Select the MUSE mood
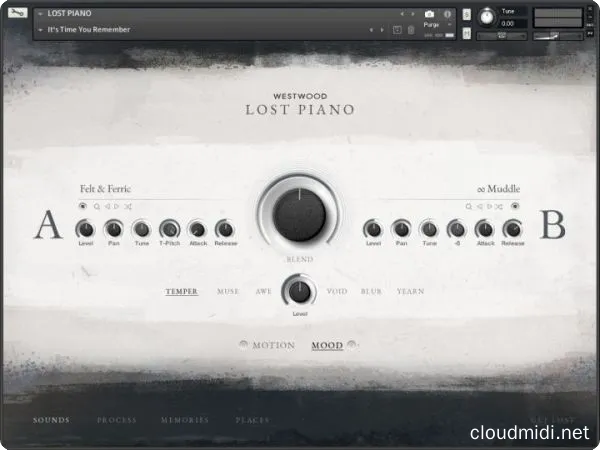 coord(228,291)
